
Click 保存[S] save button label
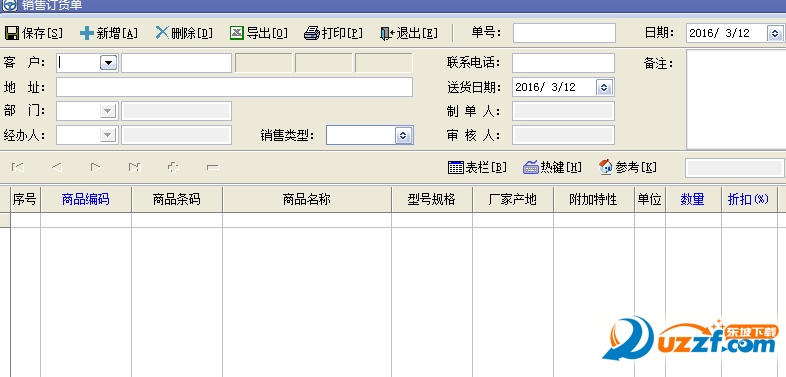(43, 34)
